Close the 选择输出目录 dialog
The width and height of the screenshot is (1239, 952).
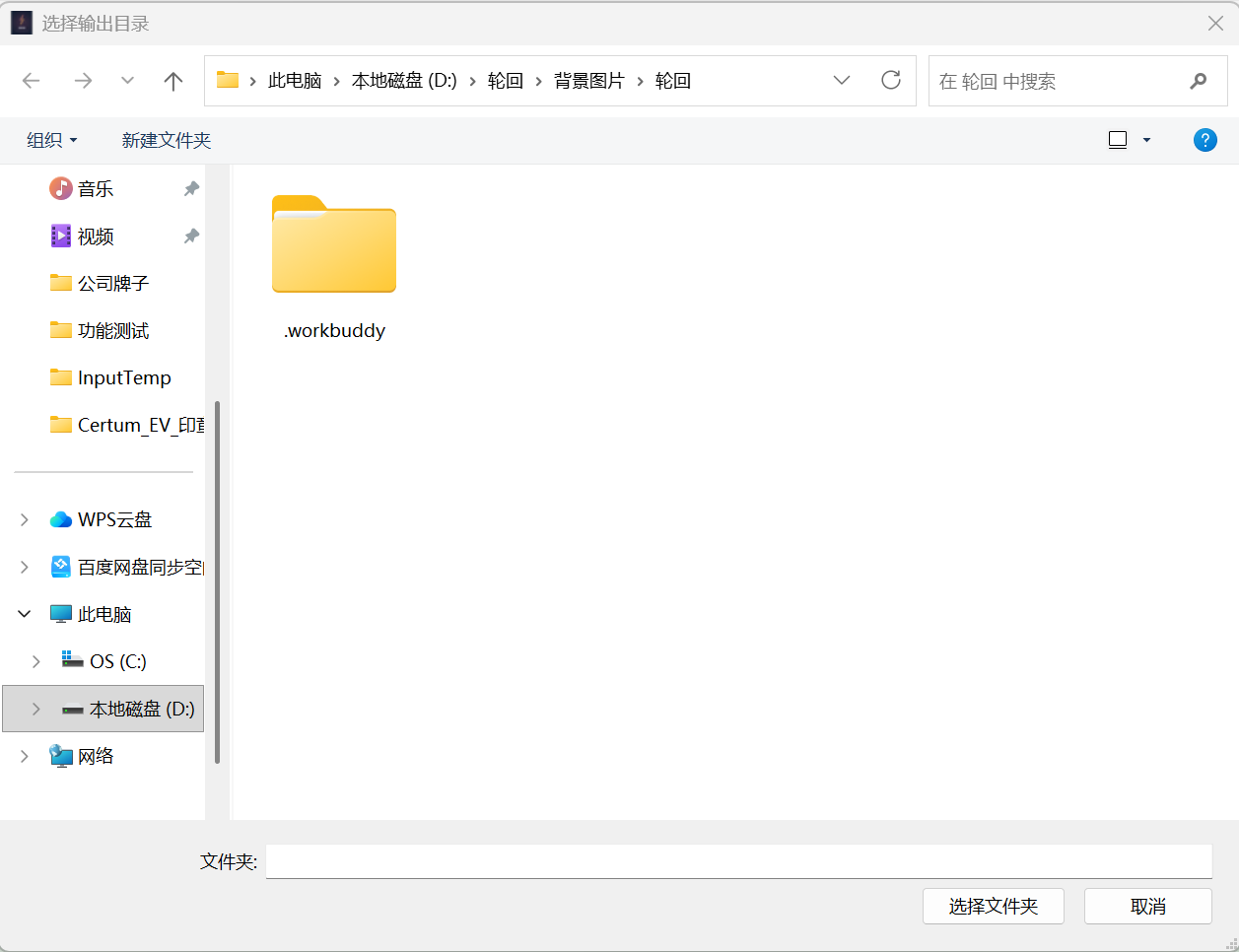(1215, 23)
